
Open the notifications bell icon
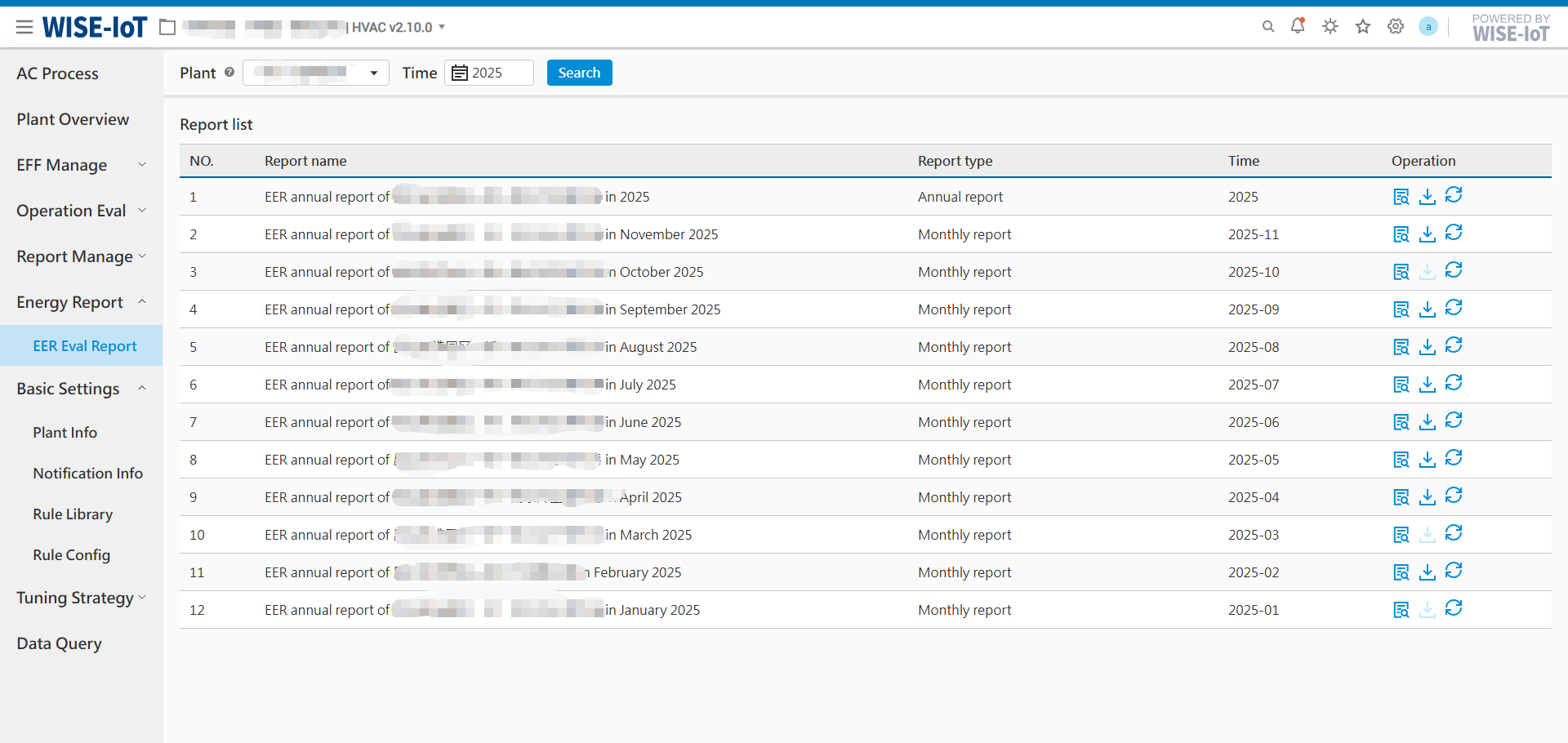[1297, 26]
